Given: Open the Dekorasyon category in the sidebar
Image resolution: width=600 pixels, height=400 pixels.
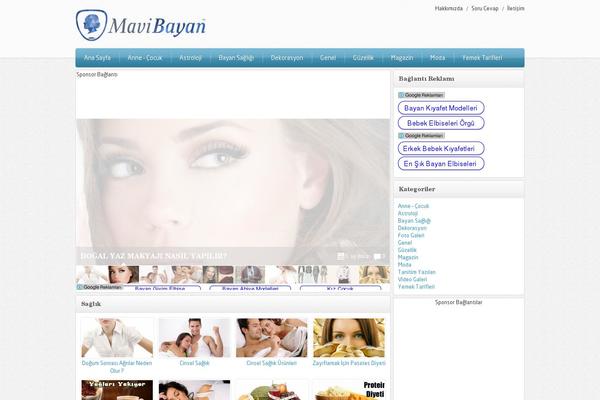Looking at the screenshot, I should coord(412,228).
